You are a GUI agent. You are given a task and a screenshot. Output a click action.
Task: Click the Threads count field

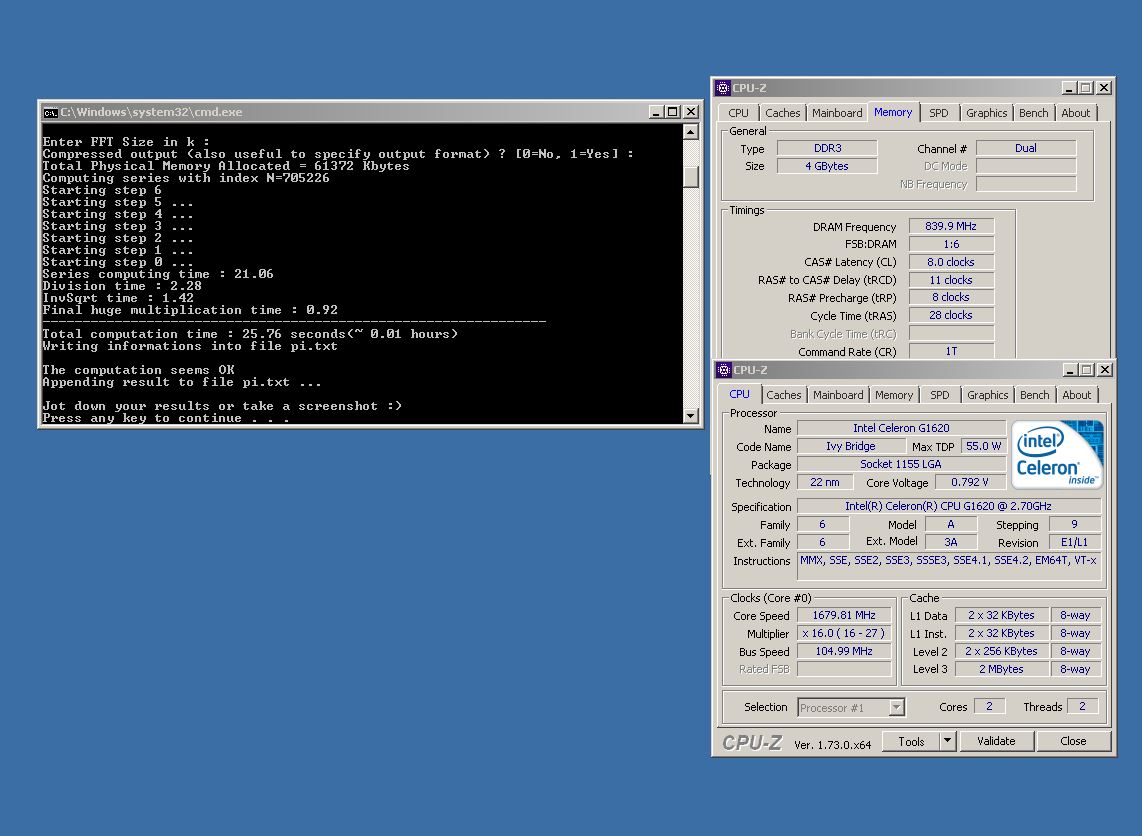coord(1082,706)
